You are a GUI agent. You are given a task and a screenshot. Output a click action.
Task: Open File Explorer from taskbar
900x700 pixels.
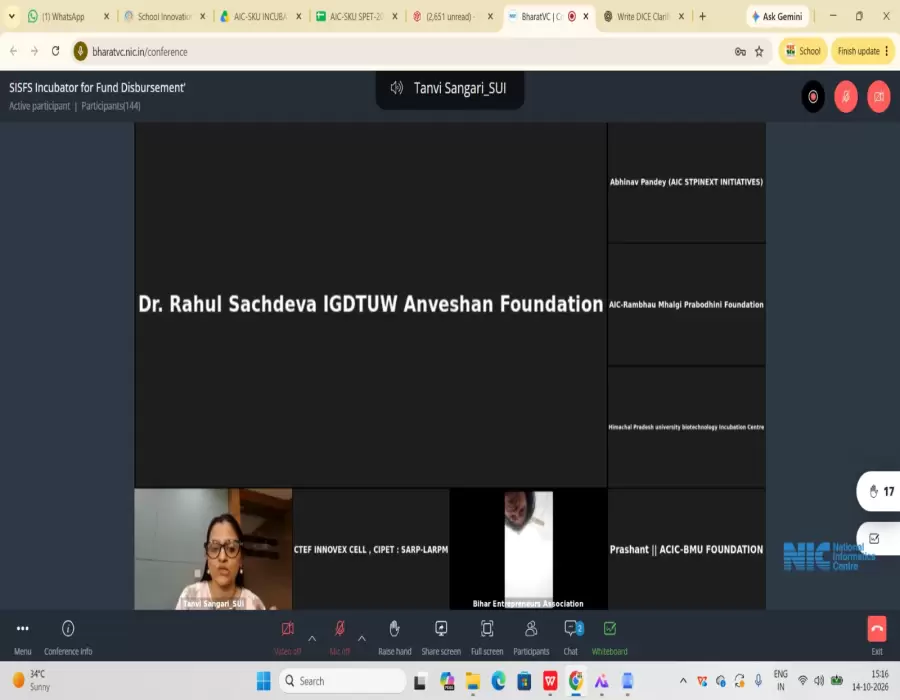472,681
